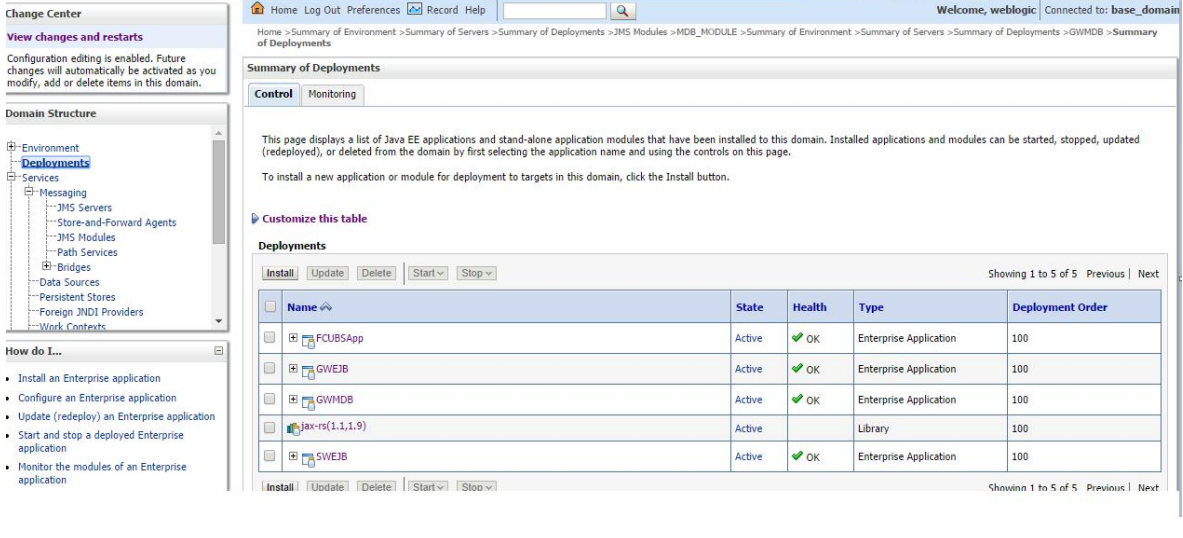Click the Record chart icon
Image resolution: width=1183 pixels, height=538 pixels.
[414, 9]
